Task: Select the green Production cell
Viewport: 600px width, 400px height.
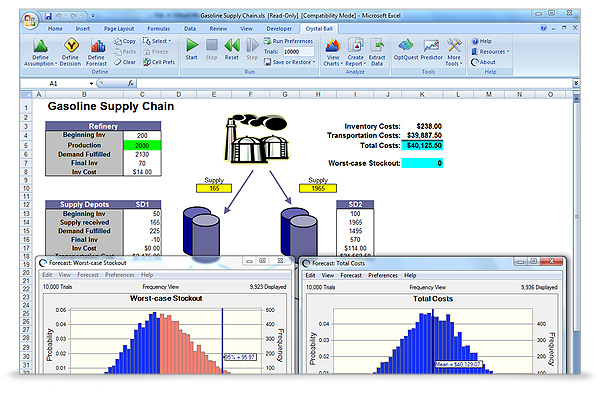Action: tap(141, 145)
